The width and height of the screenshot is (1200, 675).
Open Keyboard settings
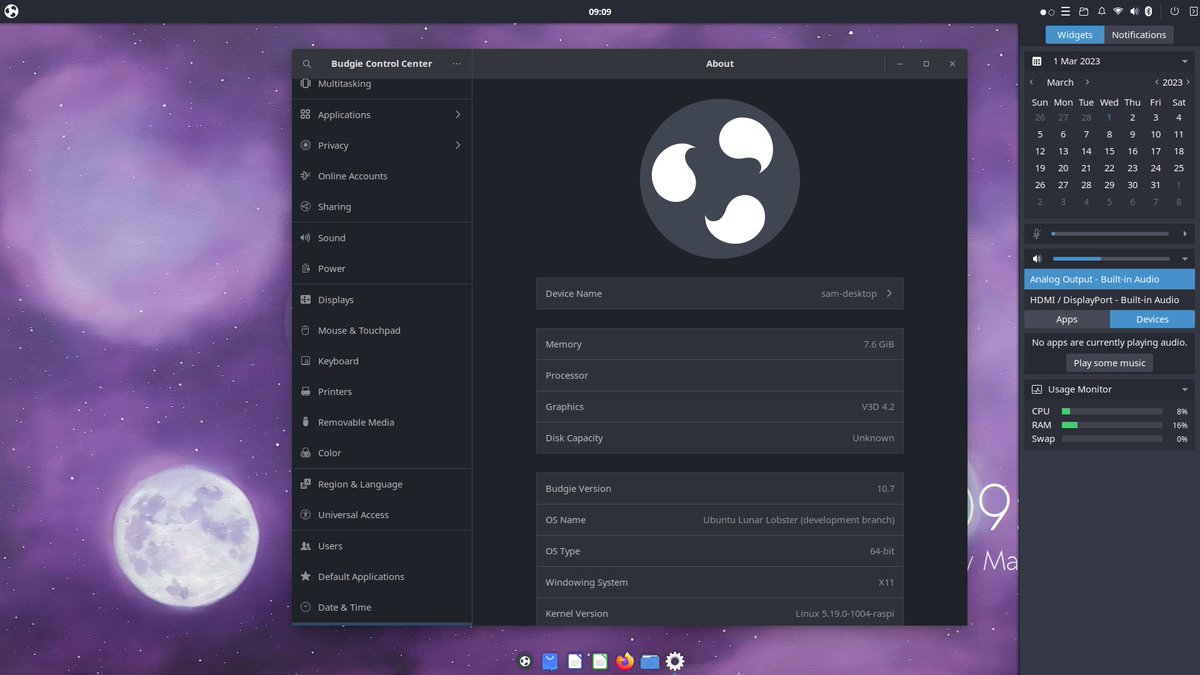382,361
